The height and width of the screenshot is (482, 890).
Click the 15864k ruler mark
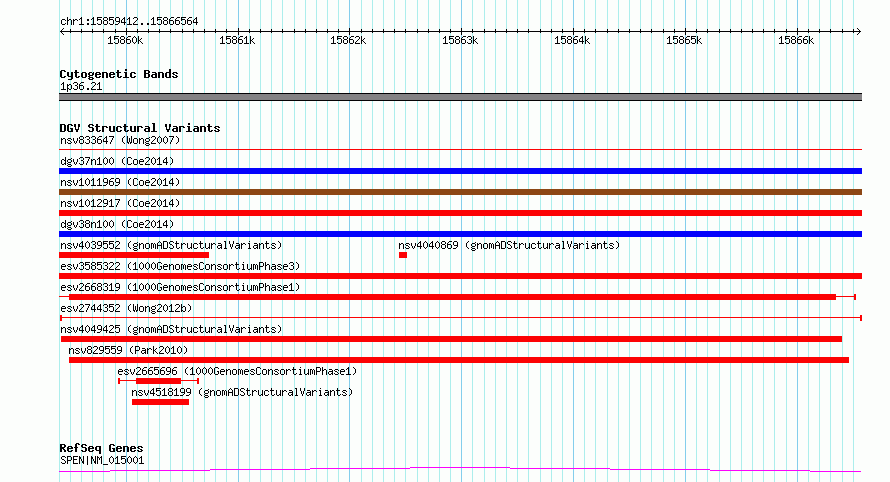pos(572,40)
